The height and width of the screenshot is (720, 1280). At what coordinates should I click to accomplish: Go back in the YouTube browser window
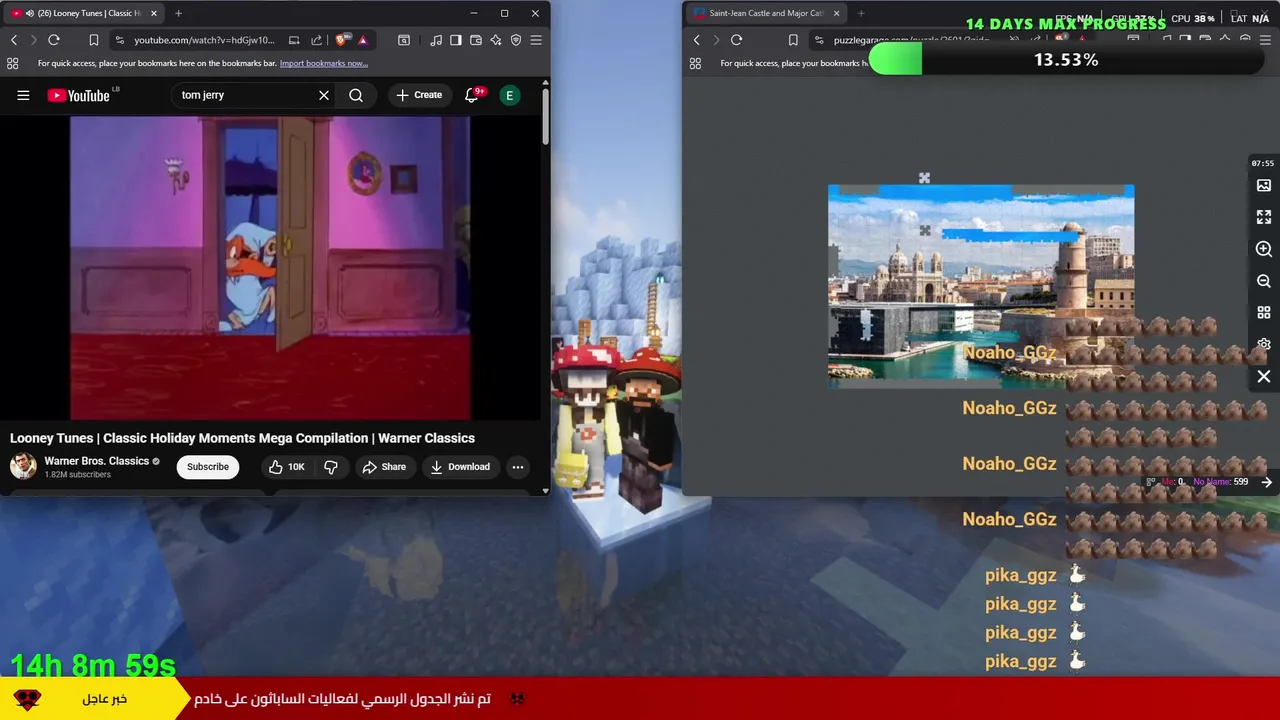(x=14, y=40)
